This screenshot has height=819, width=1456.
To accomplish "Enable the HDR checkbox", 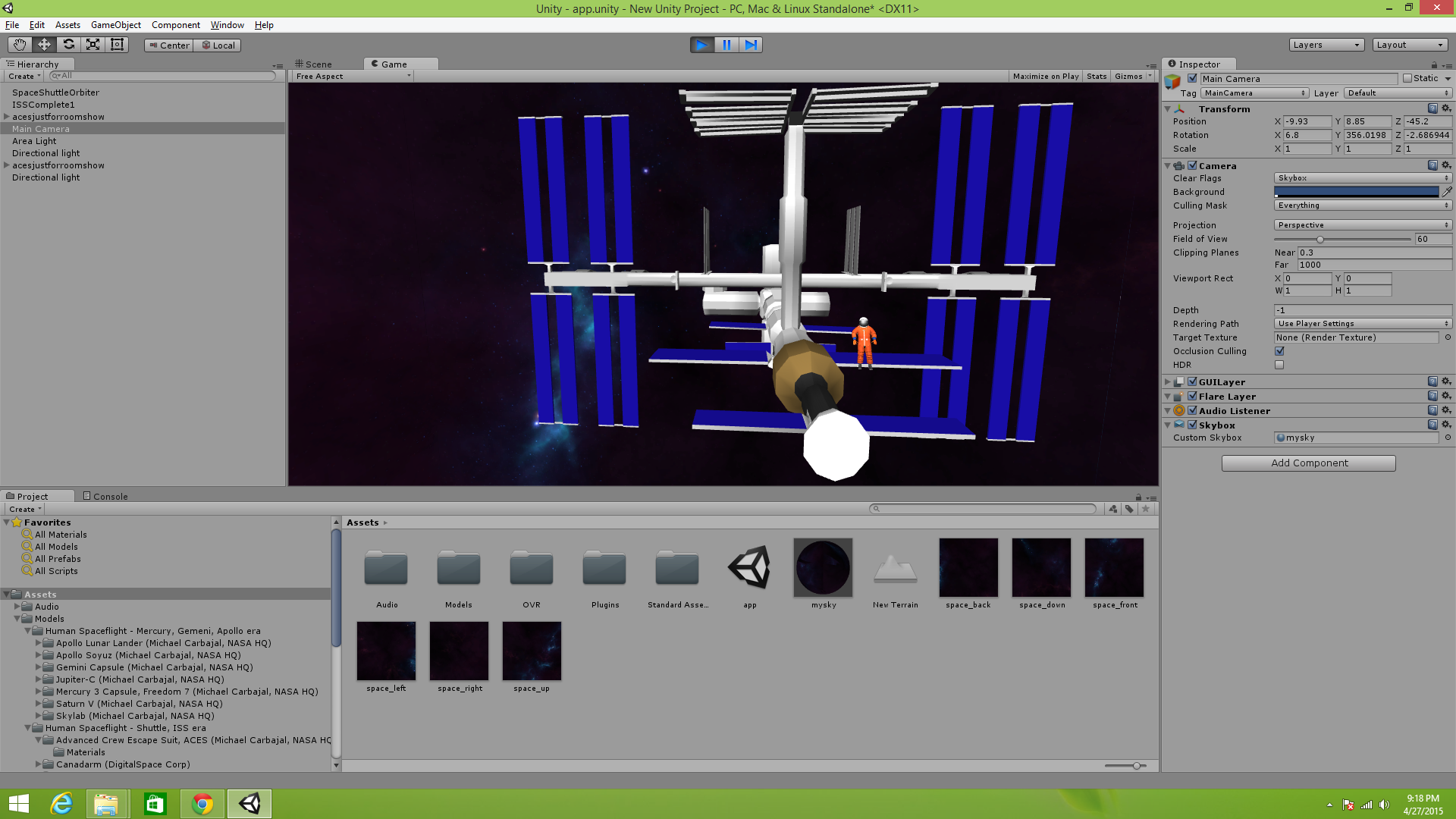I will (1279, 365).
